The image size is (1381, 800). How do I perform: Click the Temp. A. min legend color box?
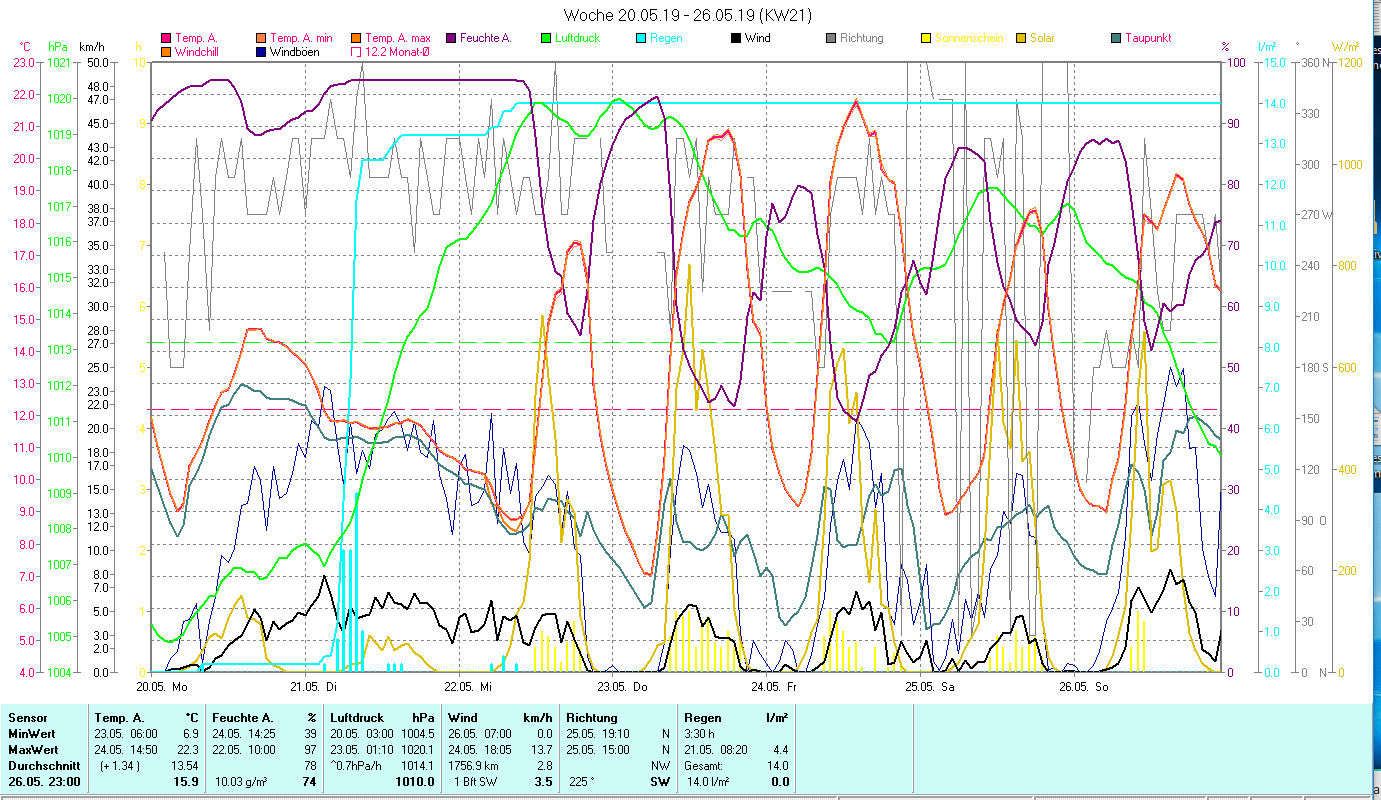261,39
